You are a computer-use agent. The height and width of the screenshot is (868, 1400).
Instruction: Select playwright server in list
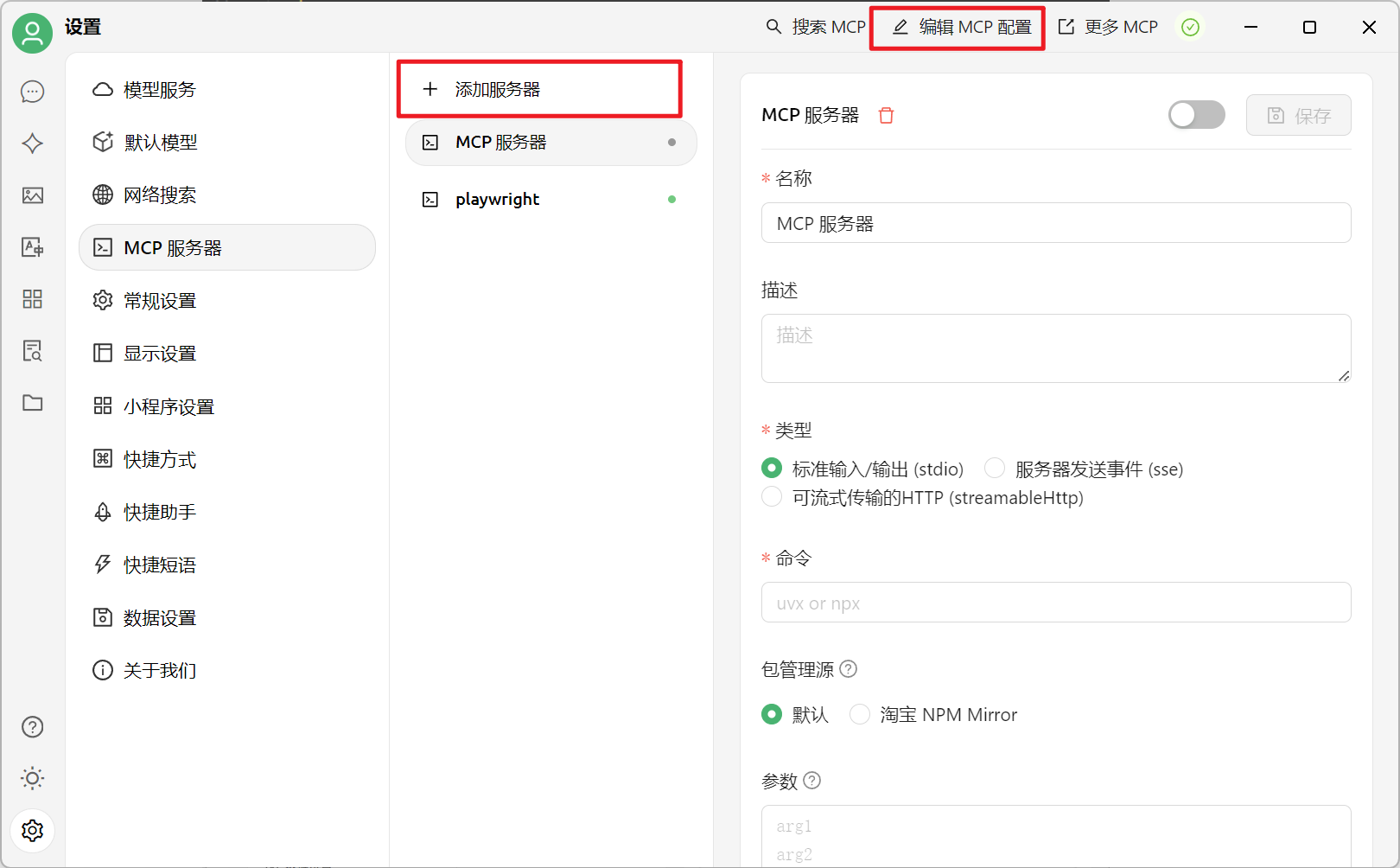[x=550, y=199]
